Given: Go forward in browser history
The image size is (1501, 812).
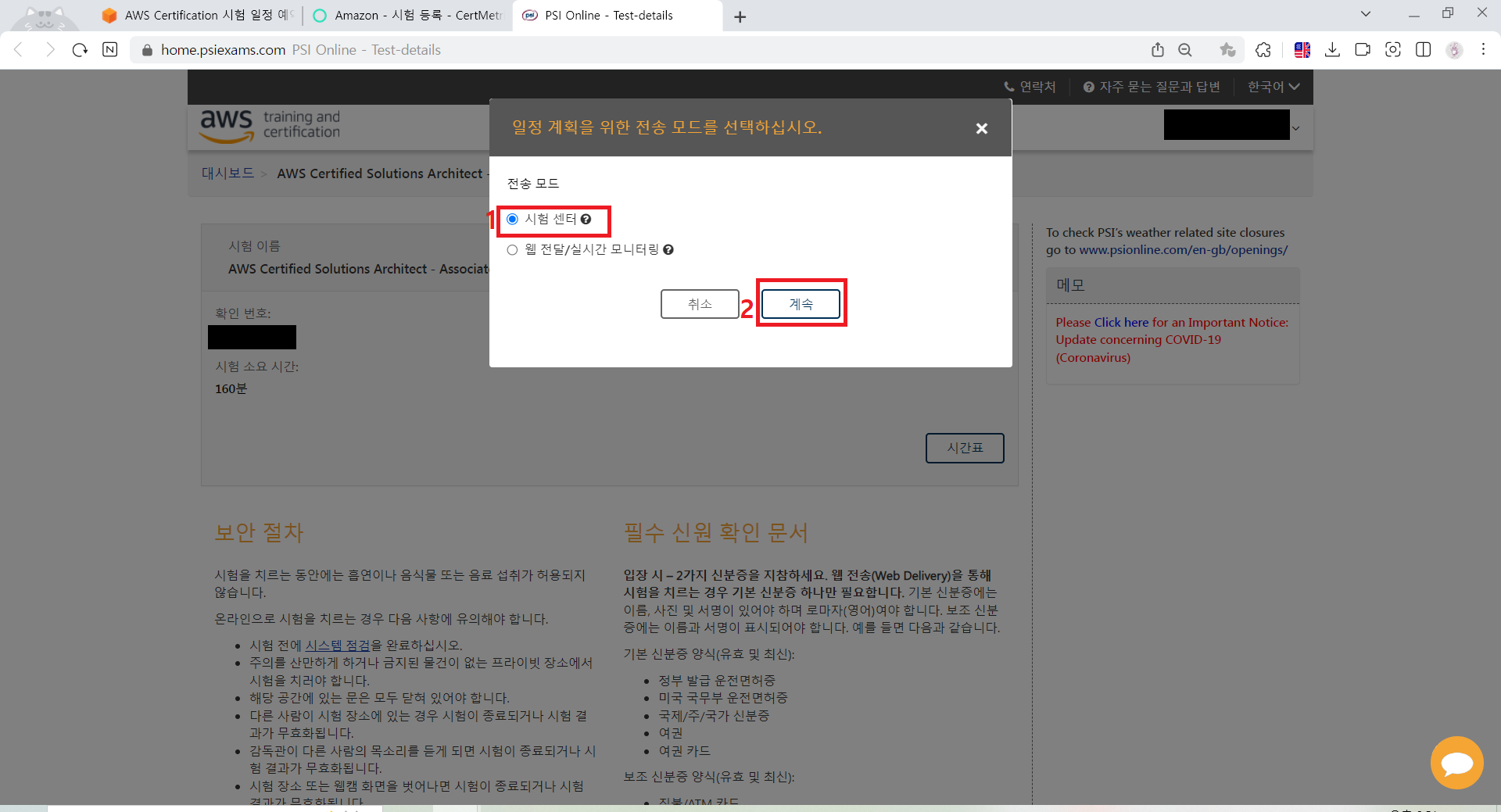Looking at the screenshot, I should click(x=50, y=50).
